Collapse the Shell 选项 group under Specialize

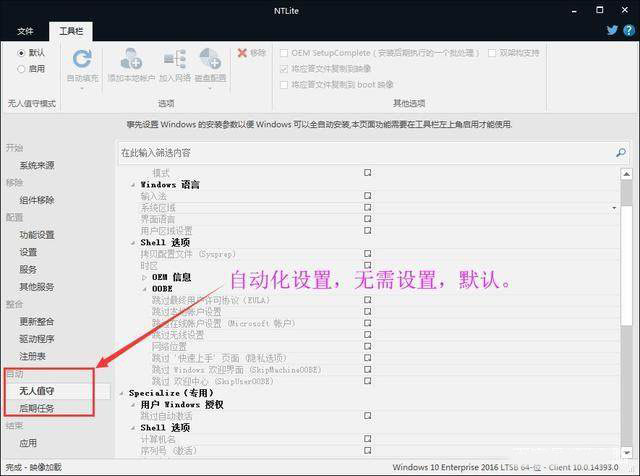[133, 428]
